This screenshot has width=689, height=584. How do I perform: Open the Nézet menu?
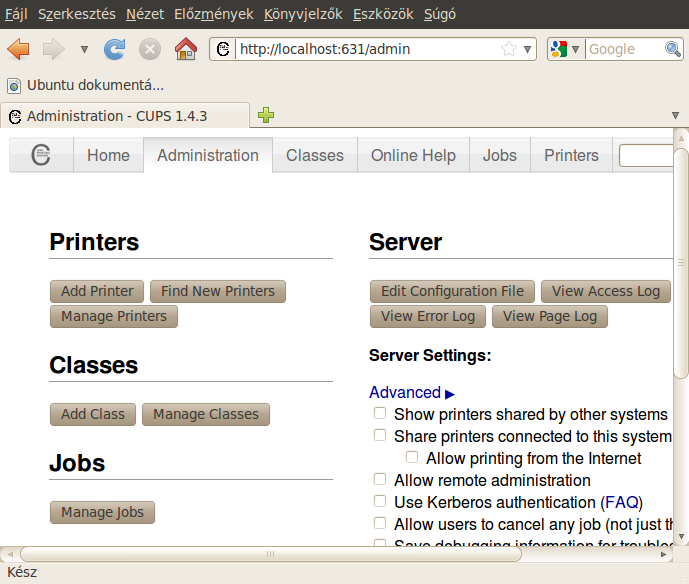[145, 14]
